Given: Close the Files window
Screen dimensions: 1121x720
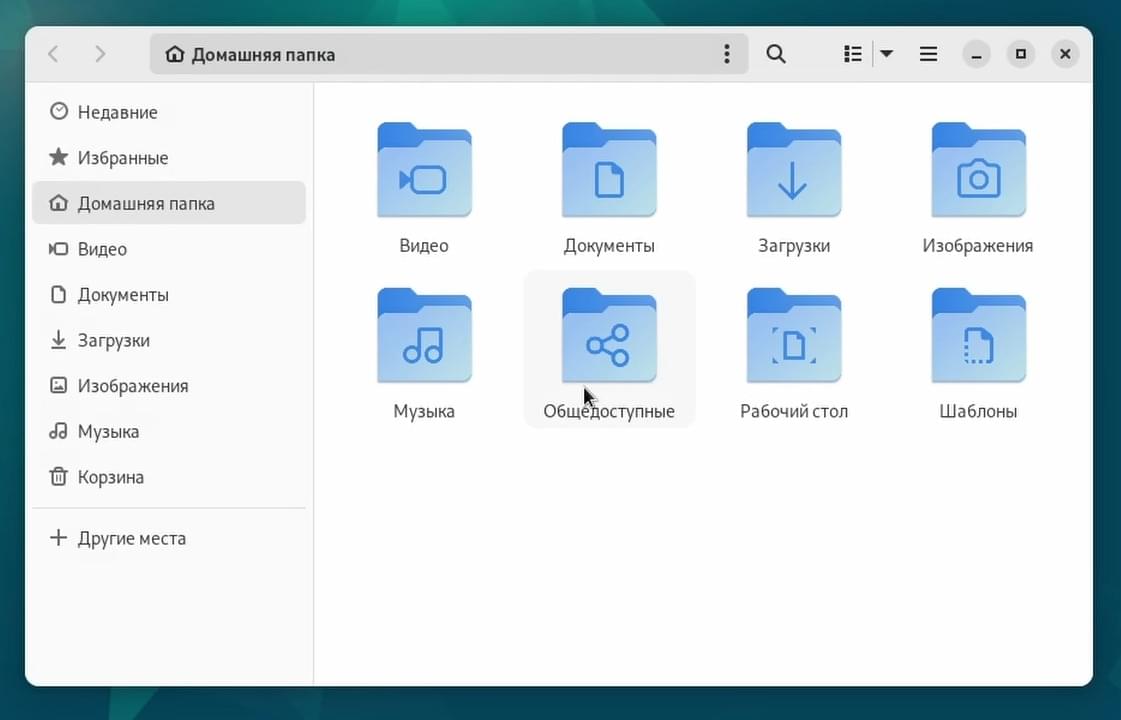Looking at the screenshot, I should pyautogui.click(x=1065, y=54).
